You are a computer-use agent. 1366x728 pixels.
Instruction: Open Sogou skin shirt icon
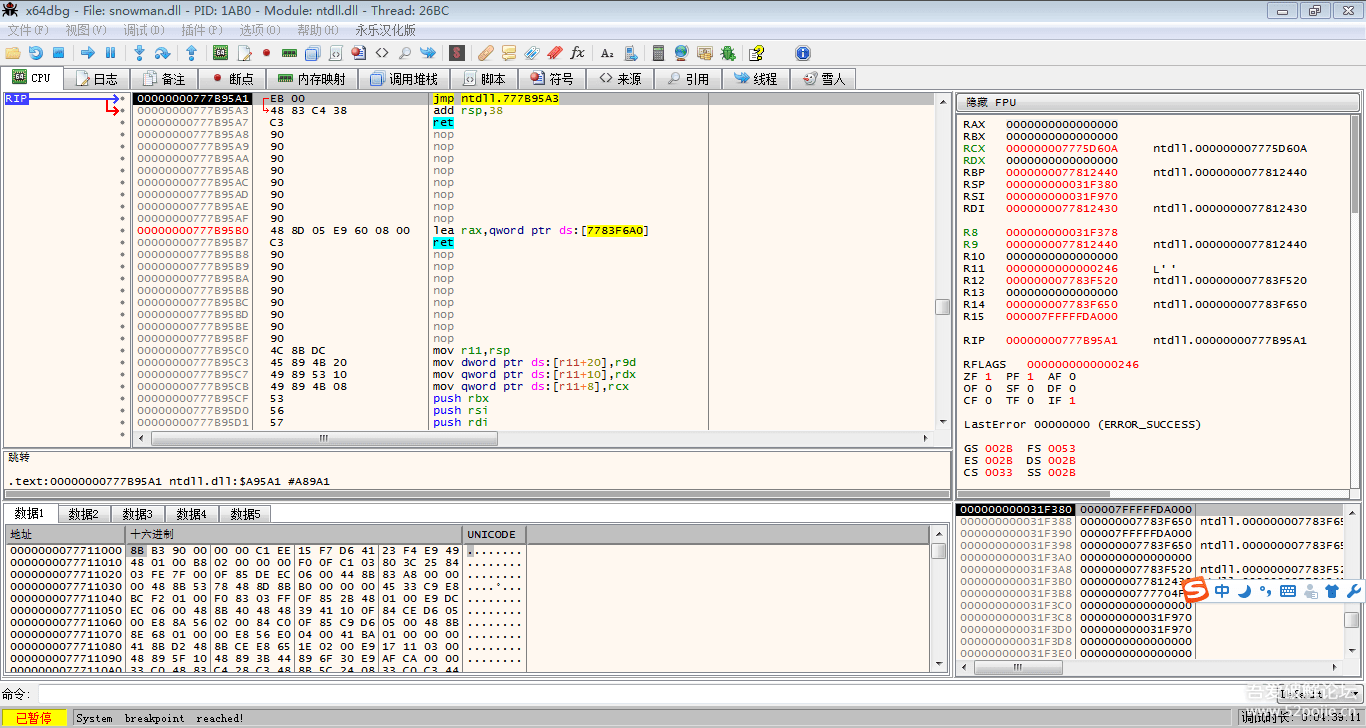[x=1331, y=592]
